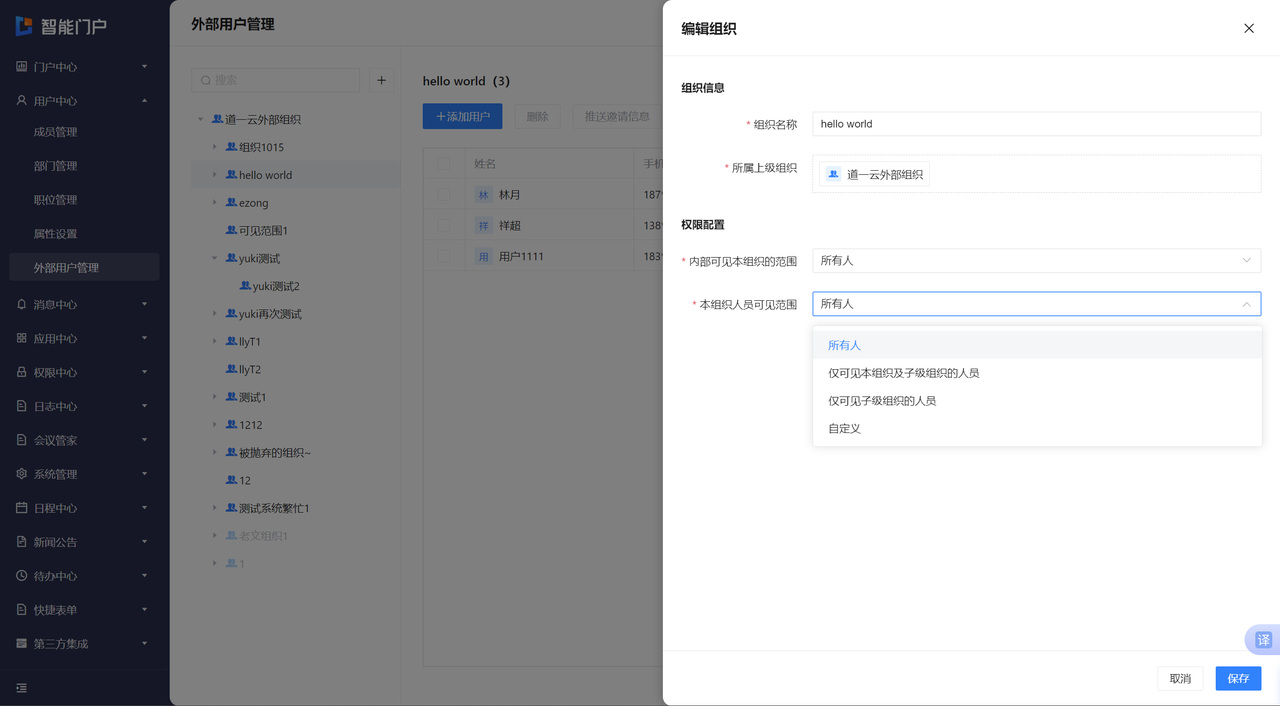Screen dimensions: 1280x706
Task: Select 仅可见子级组织的人员 option
Action: pyautogui.click(x=882, y=401)
